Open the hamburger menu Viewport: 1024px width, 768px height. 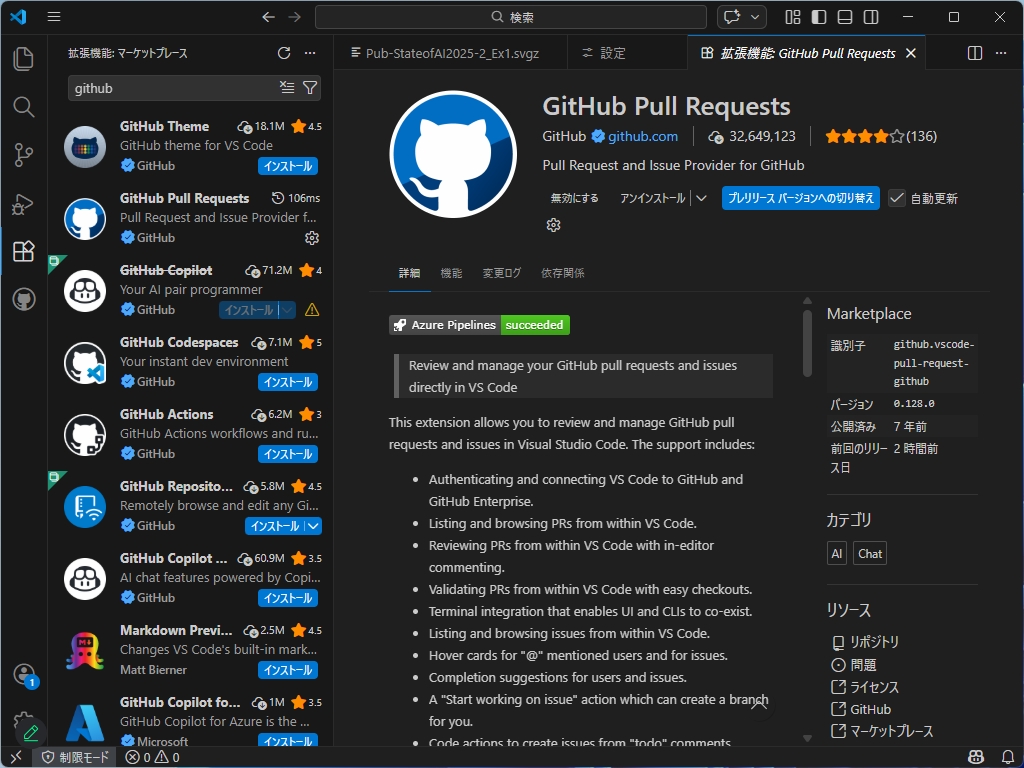click(x=54, y=17)
